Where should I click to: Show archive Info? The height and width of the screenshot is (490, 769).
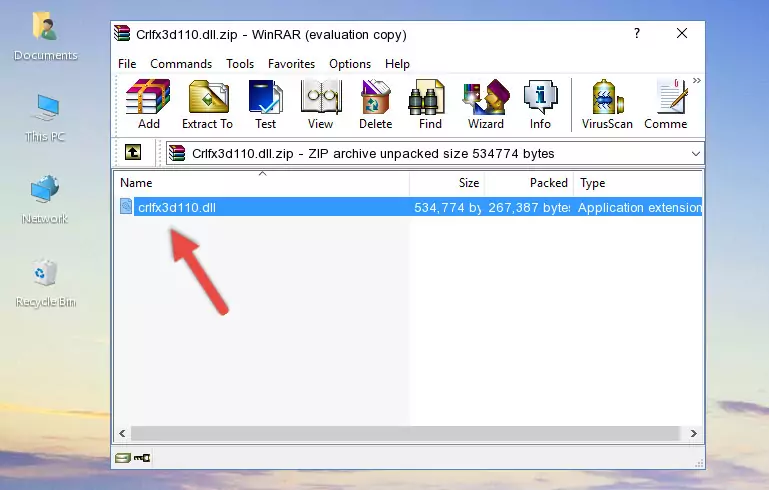[x=540, y=104]
